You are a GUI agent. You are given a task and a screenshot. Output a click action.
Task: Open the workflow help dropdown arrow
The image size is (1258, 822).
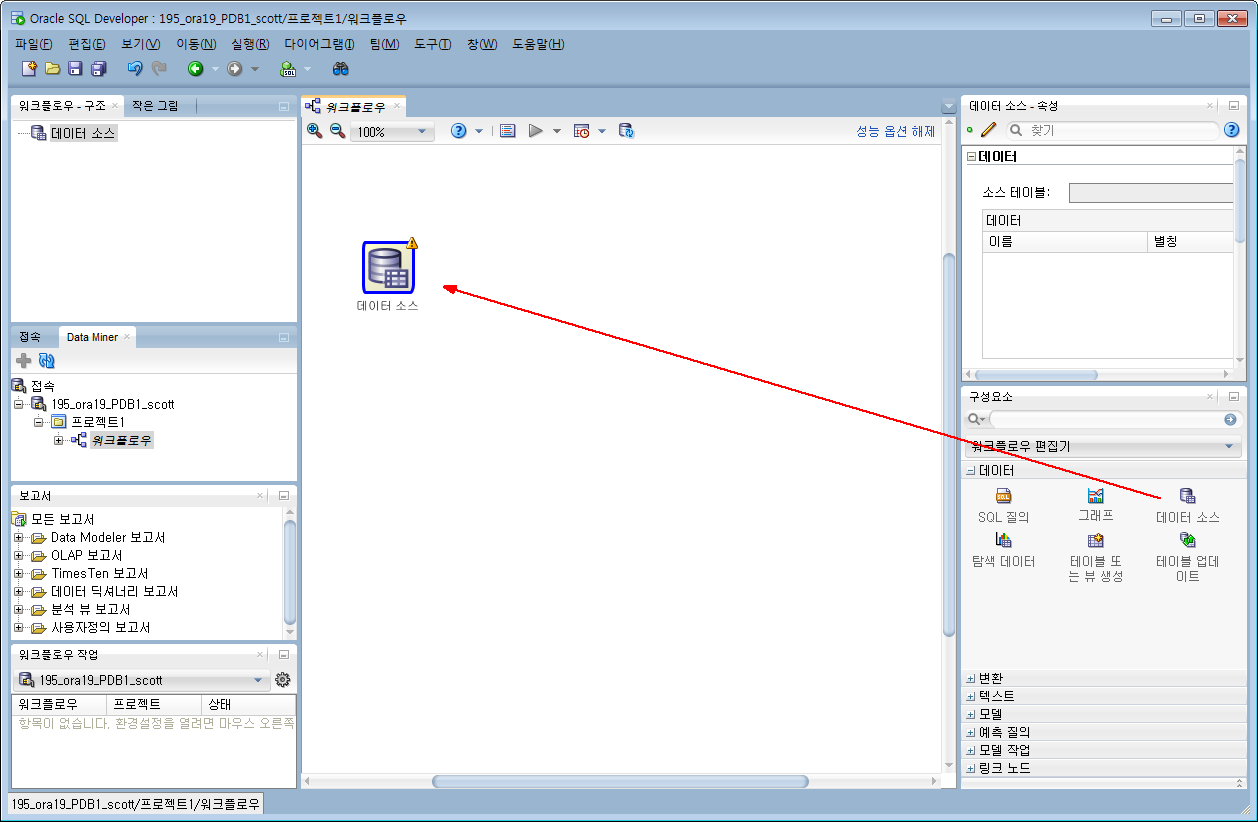coord(479,131)
